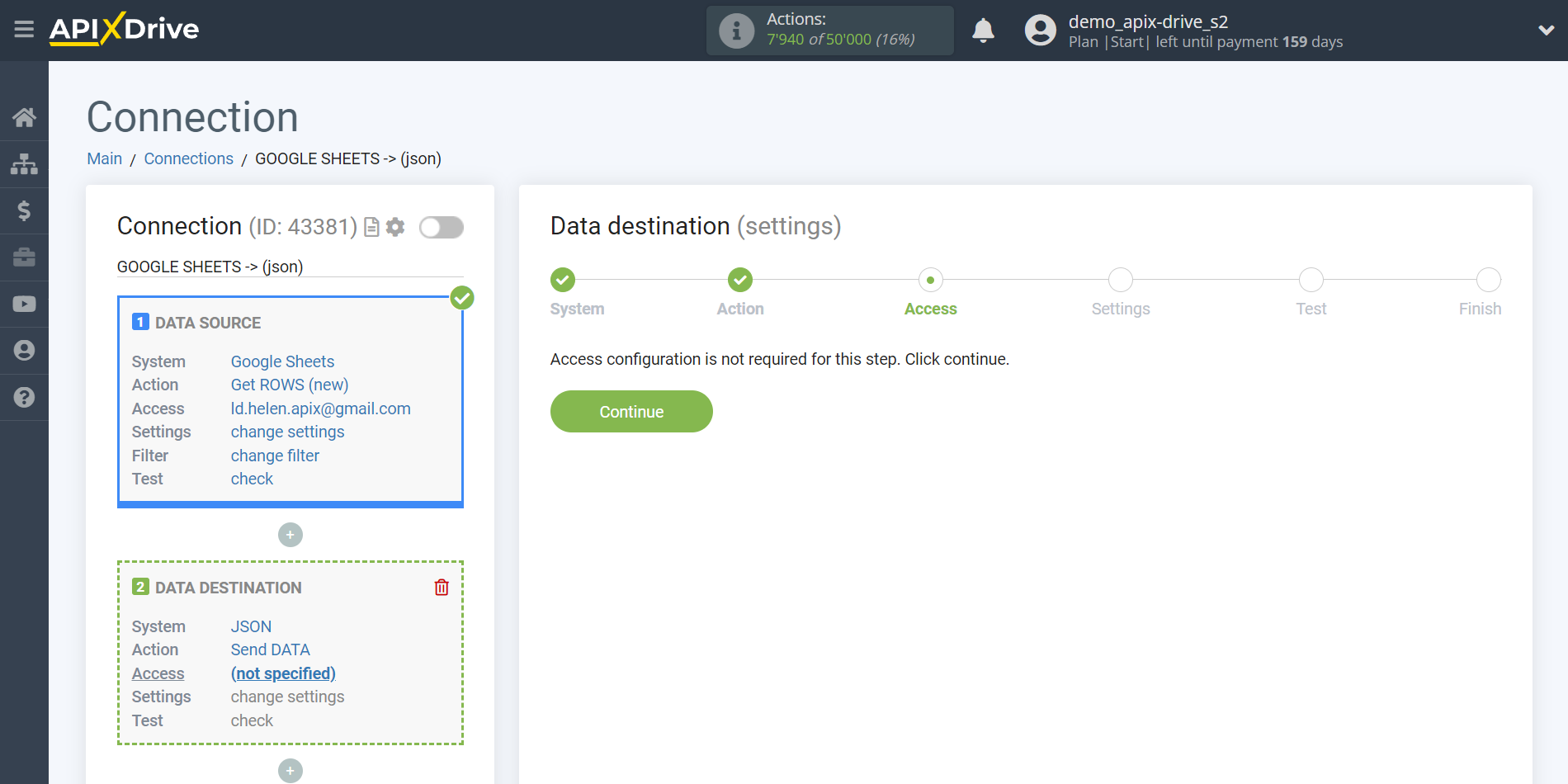Viewport: 1568px width, 784px height.
Task: Select the Settings wizard step
Action: point(1121,280)
